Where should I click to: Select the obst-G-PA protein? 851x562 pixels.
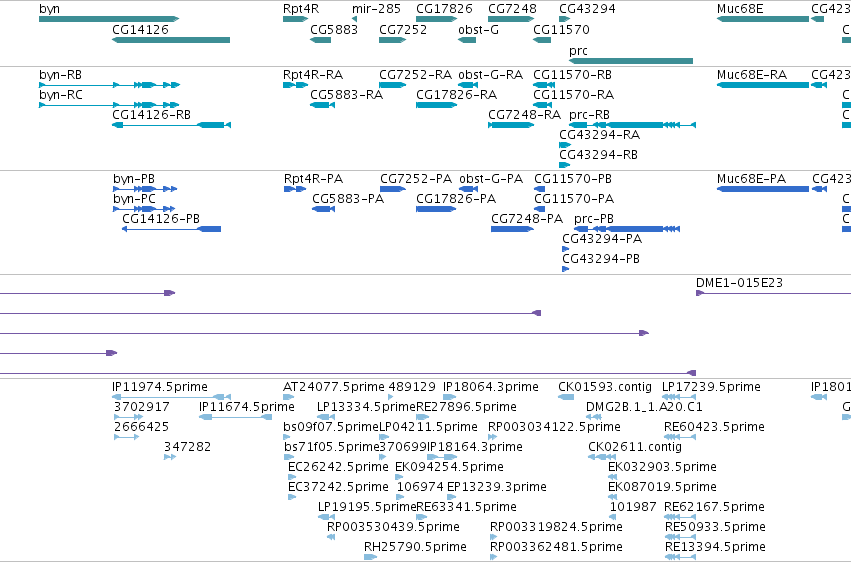click(x=469, y=189)
